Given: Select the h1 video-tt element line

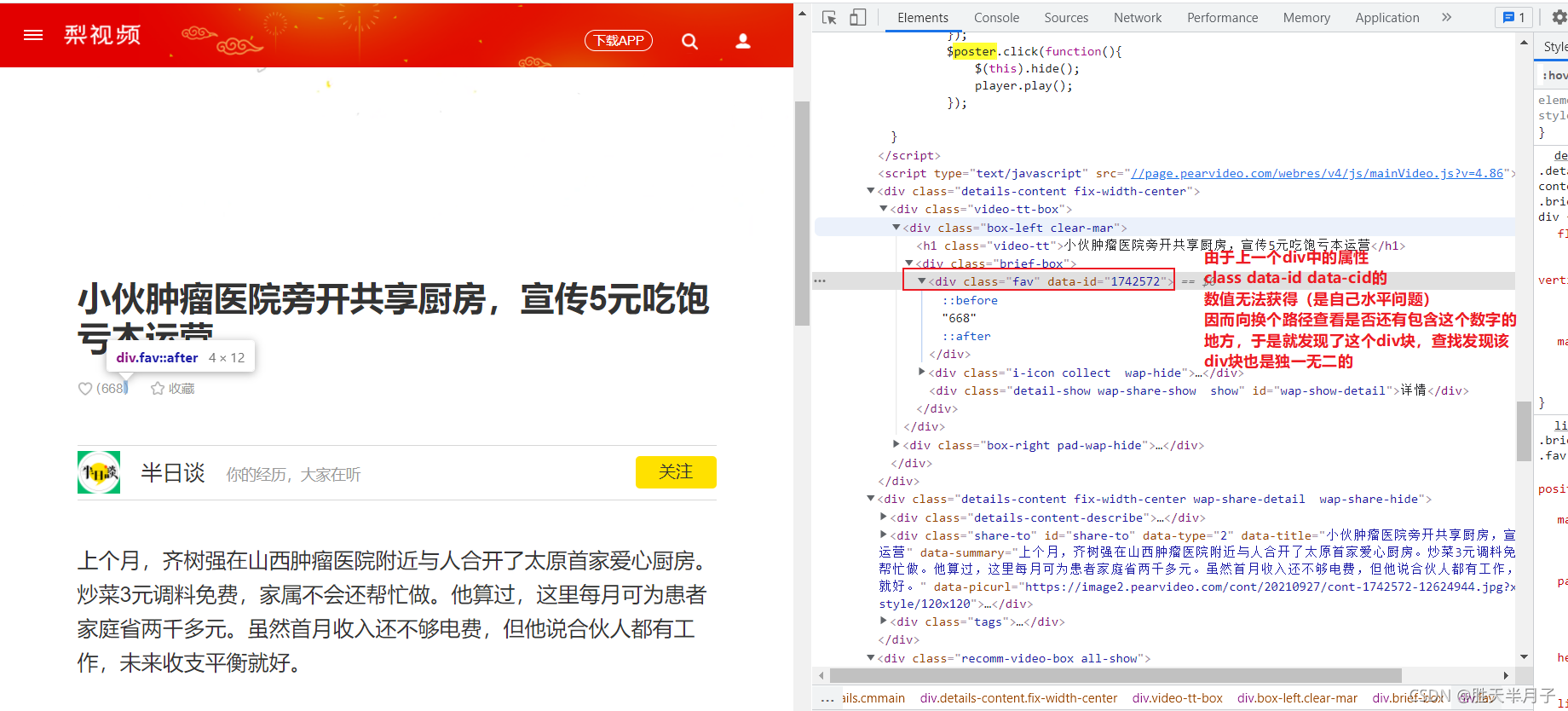Looking at the screenshot, I should [x=1161, y=246].
